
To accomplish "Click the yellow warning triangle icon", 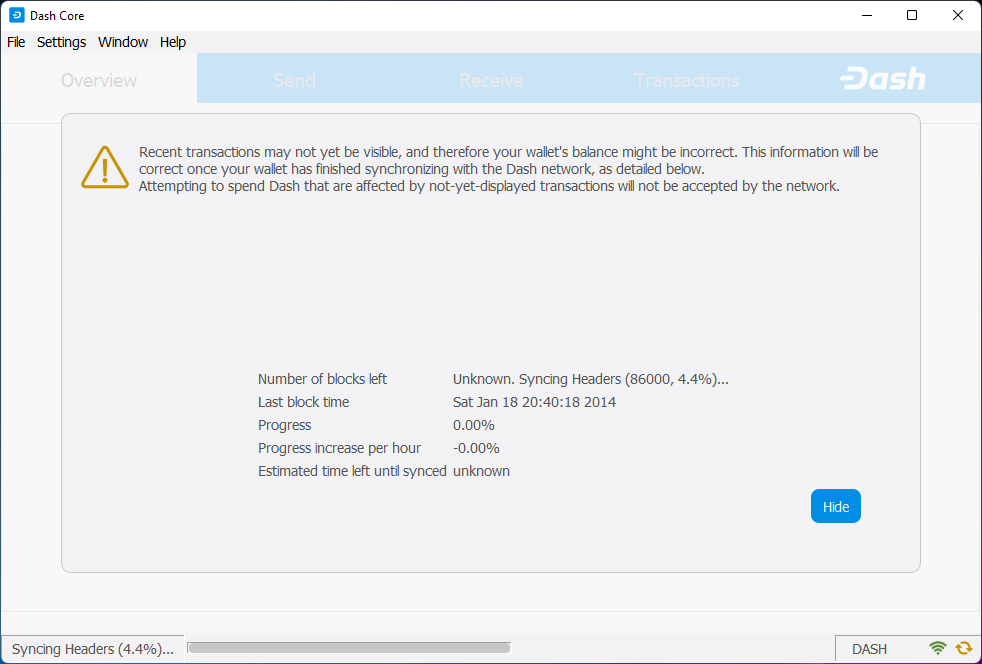I will click(105, 167).
